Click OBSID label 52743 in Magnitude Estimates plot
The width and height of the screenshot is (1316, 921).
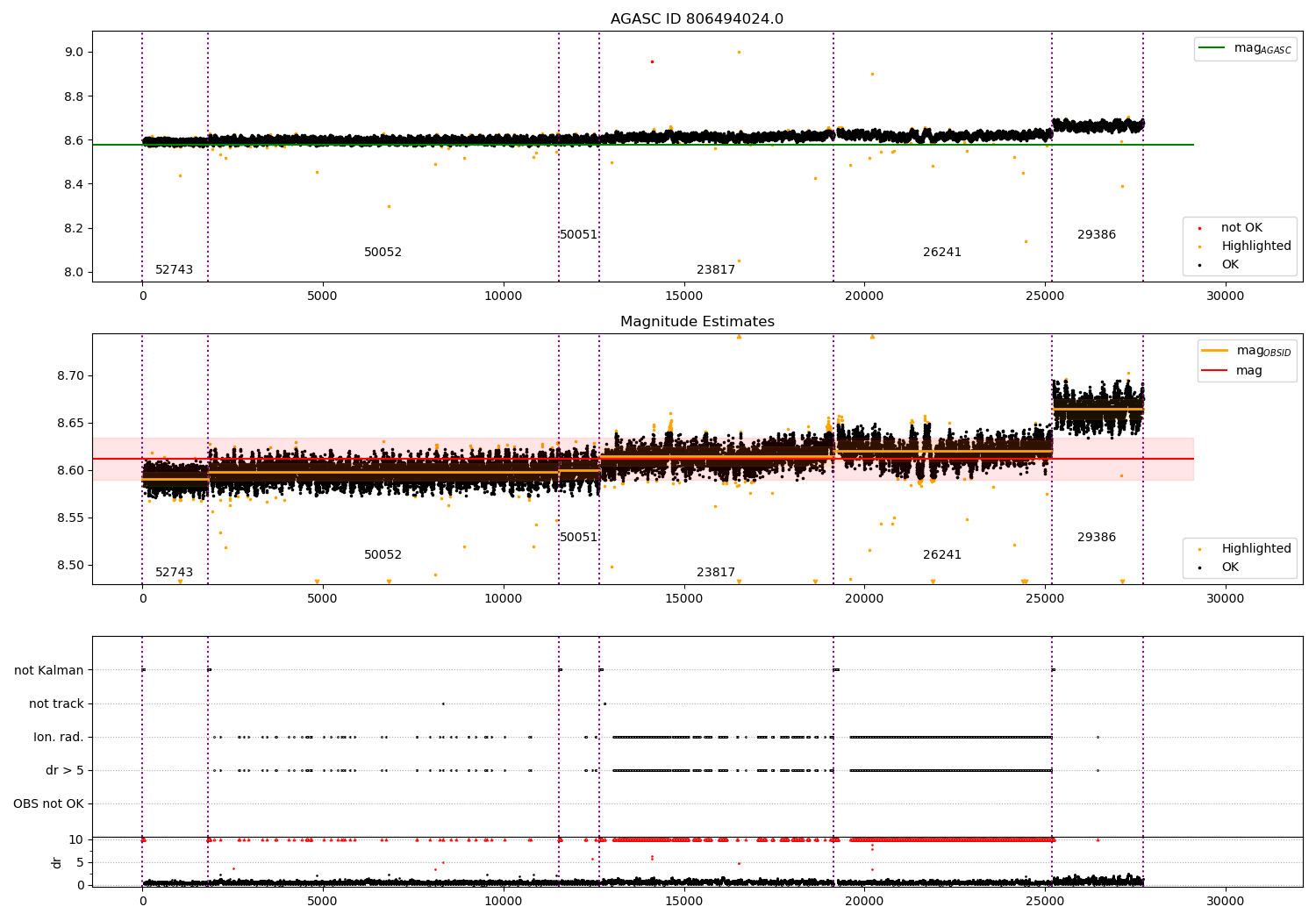point(174,573)
